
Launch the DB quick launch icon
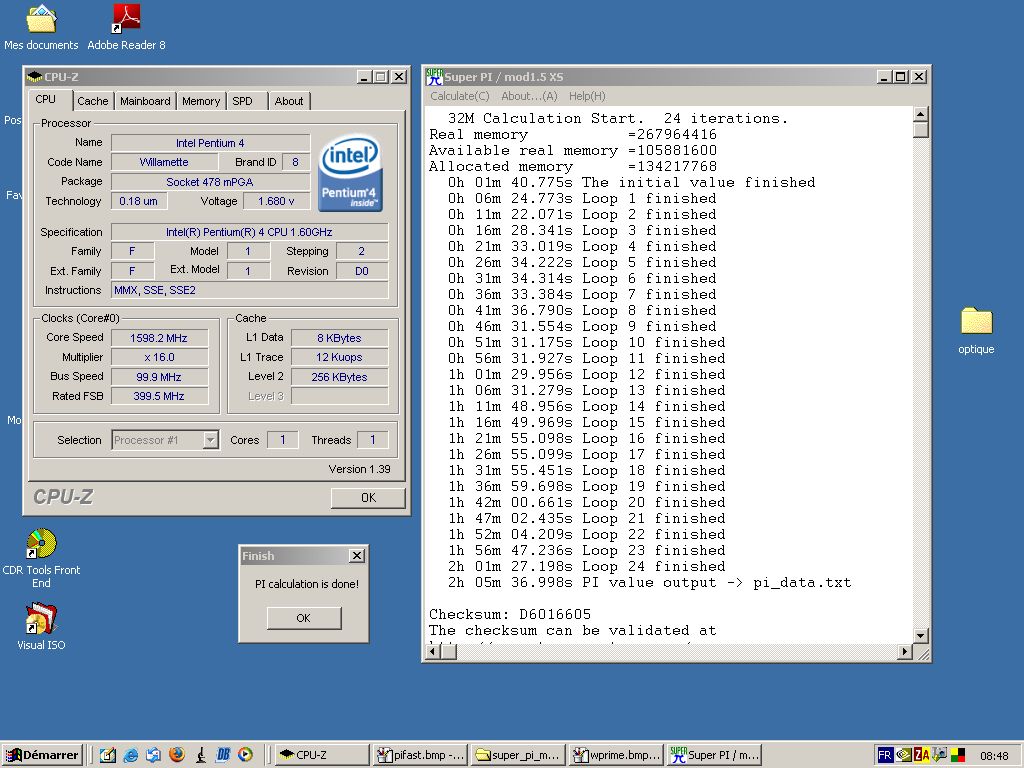point(223,756)
